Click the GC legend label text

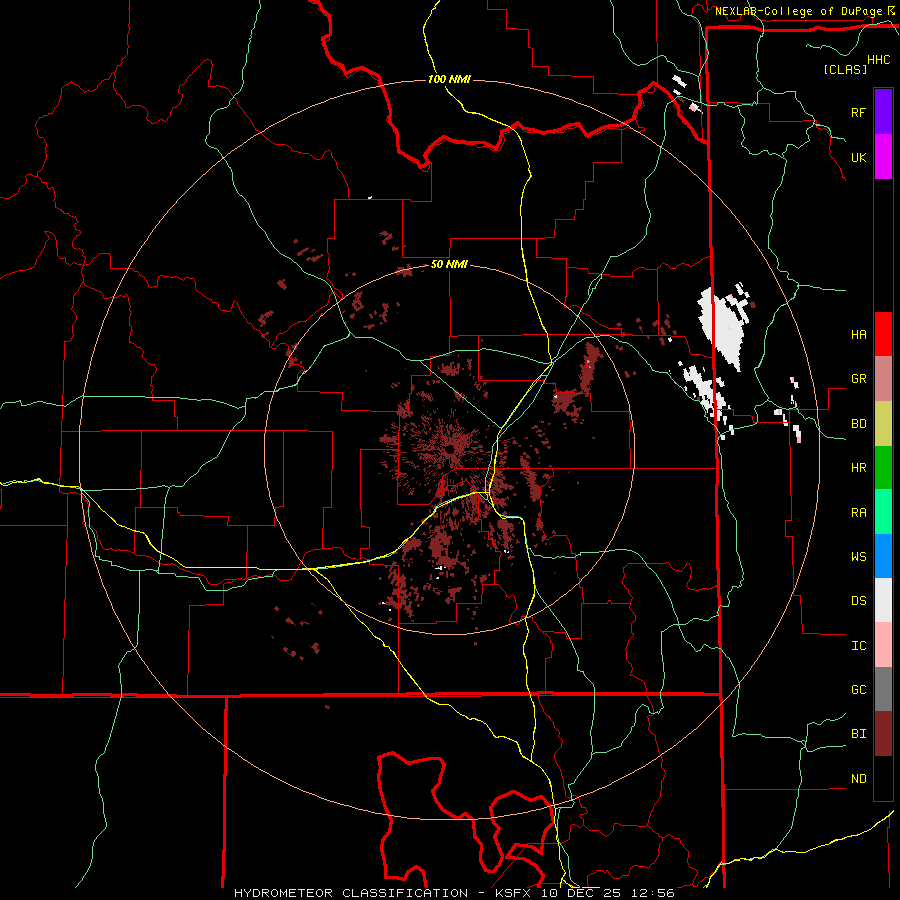pos(858,689)
